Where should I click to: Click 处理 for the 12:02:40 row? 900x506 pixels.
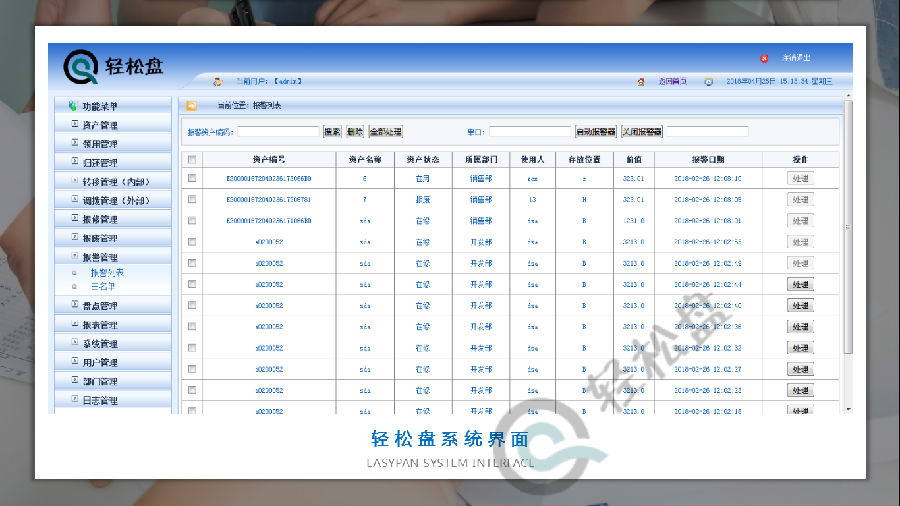coord(800,306)
